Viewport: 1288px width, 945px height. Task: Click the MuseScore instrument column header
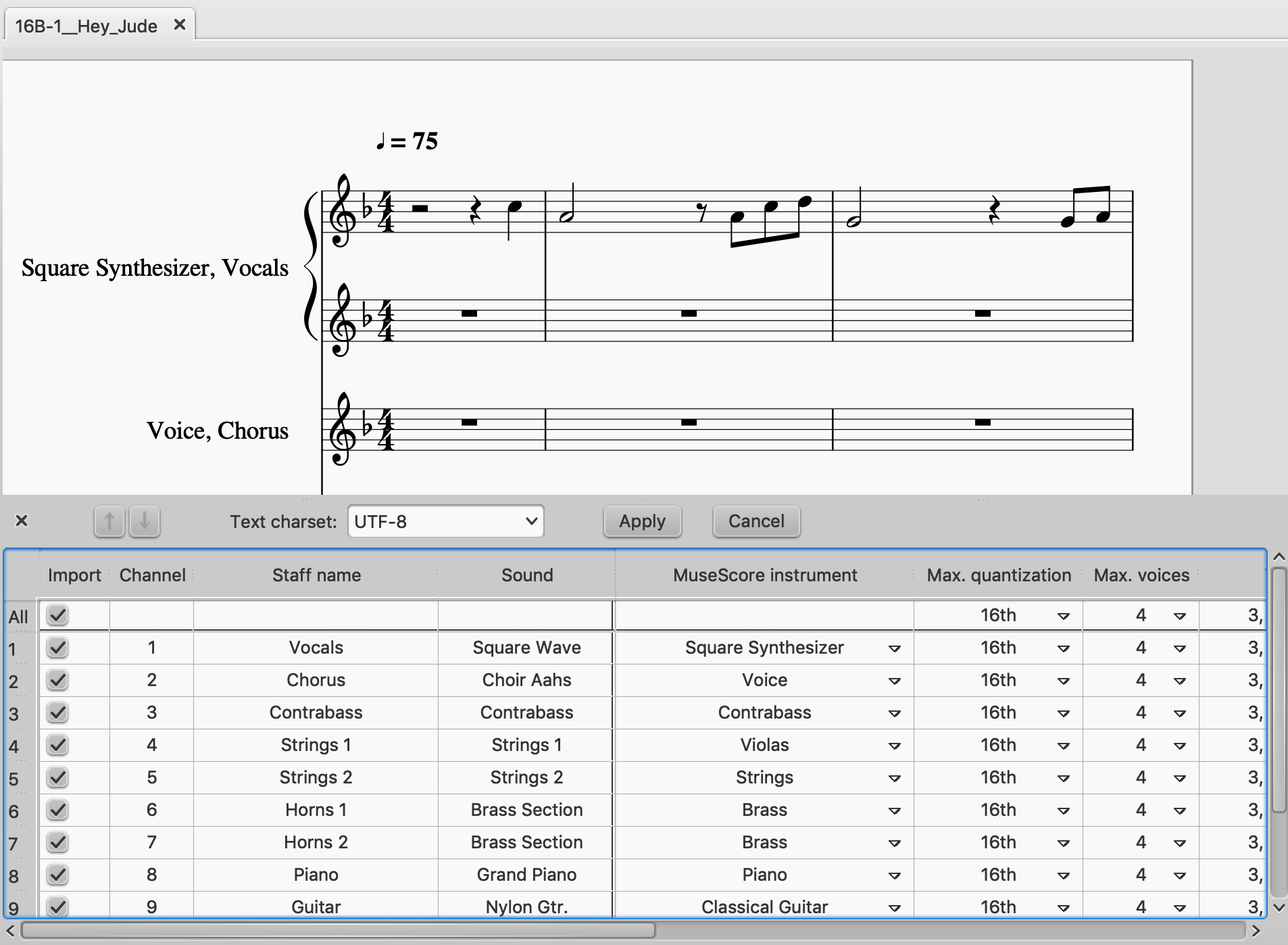764,575
